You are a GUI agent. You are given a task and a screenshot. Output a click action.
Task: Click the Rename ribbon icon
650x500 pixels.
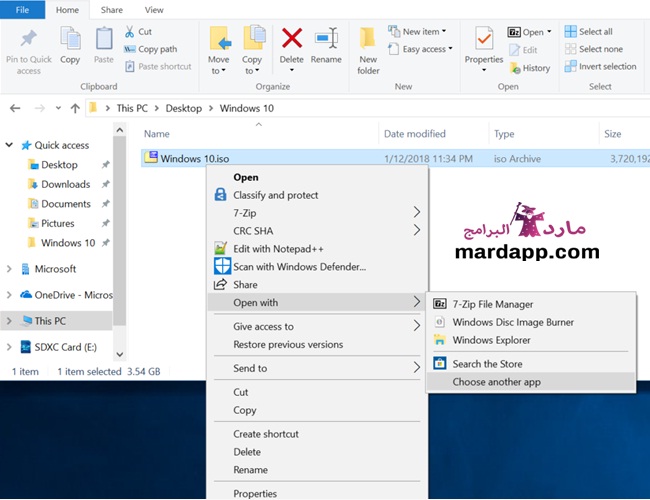(x=327, y=39)
